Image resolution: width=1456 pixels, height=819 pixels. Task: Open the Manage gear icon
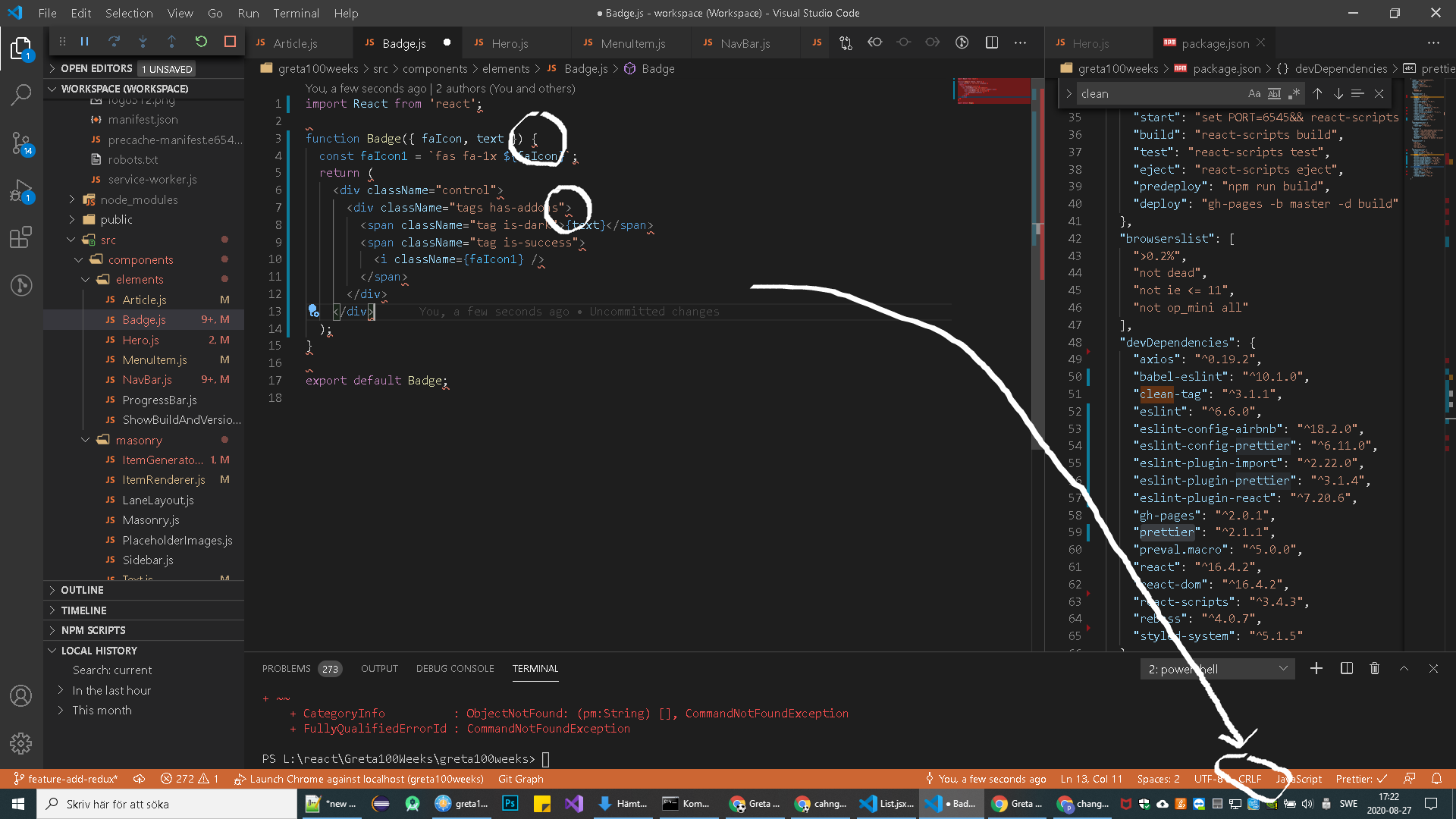[x=21, y=743]
